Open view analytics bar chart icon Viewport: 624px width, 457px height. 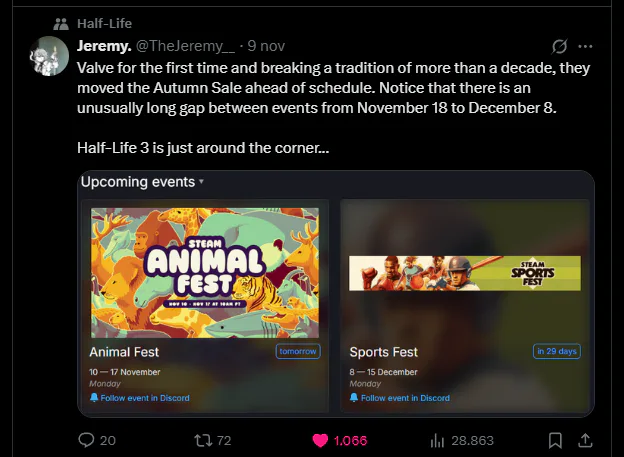(x=437, y=440)
